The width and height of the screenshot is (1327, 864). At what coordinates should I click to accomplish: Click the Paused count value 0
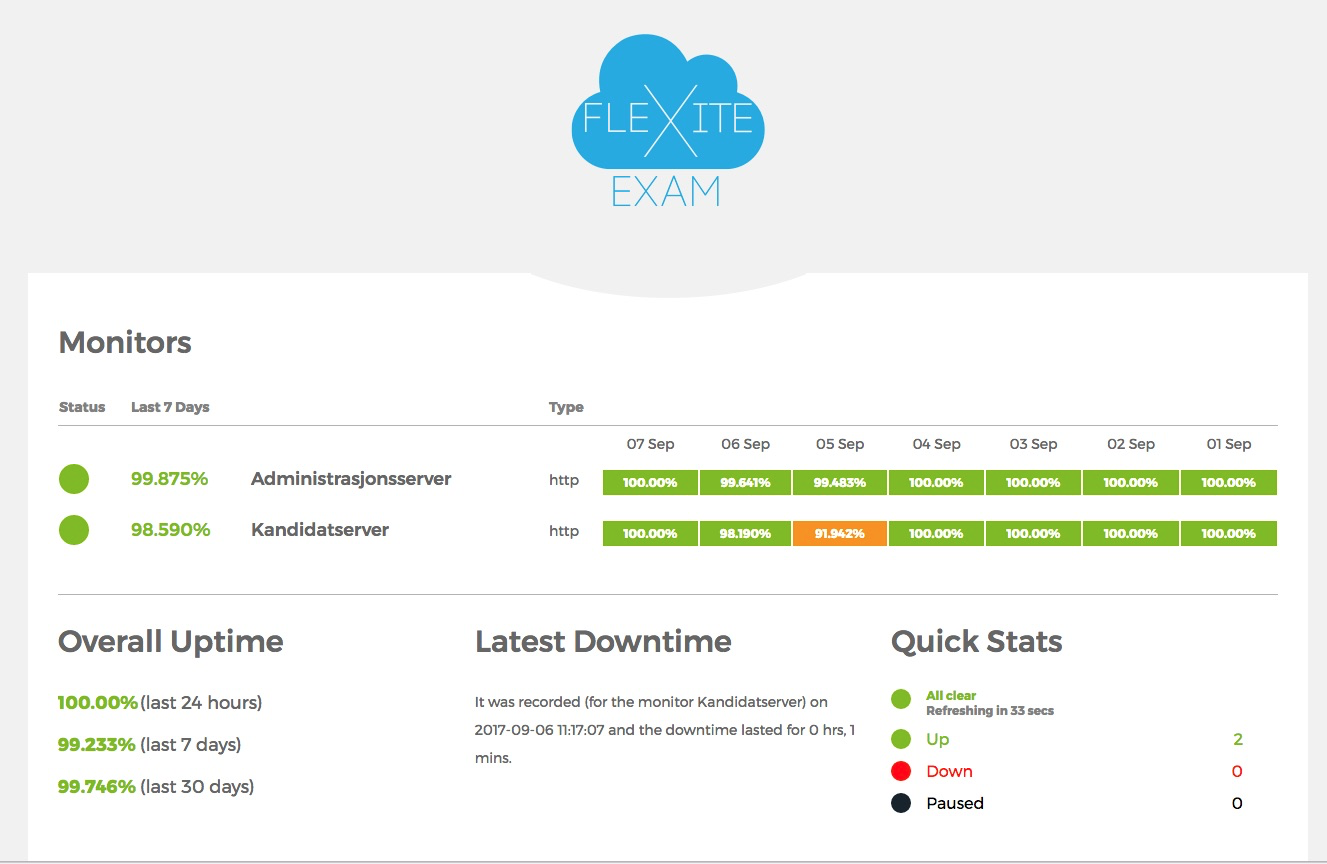pos(1237,803)
